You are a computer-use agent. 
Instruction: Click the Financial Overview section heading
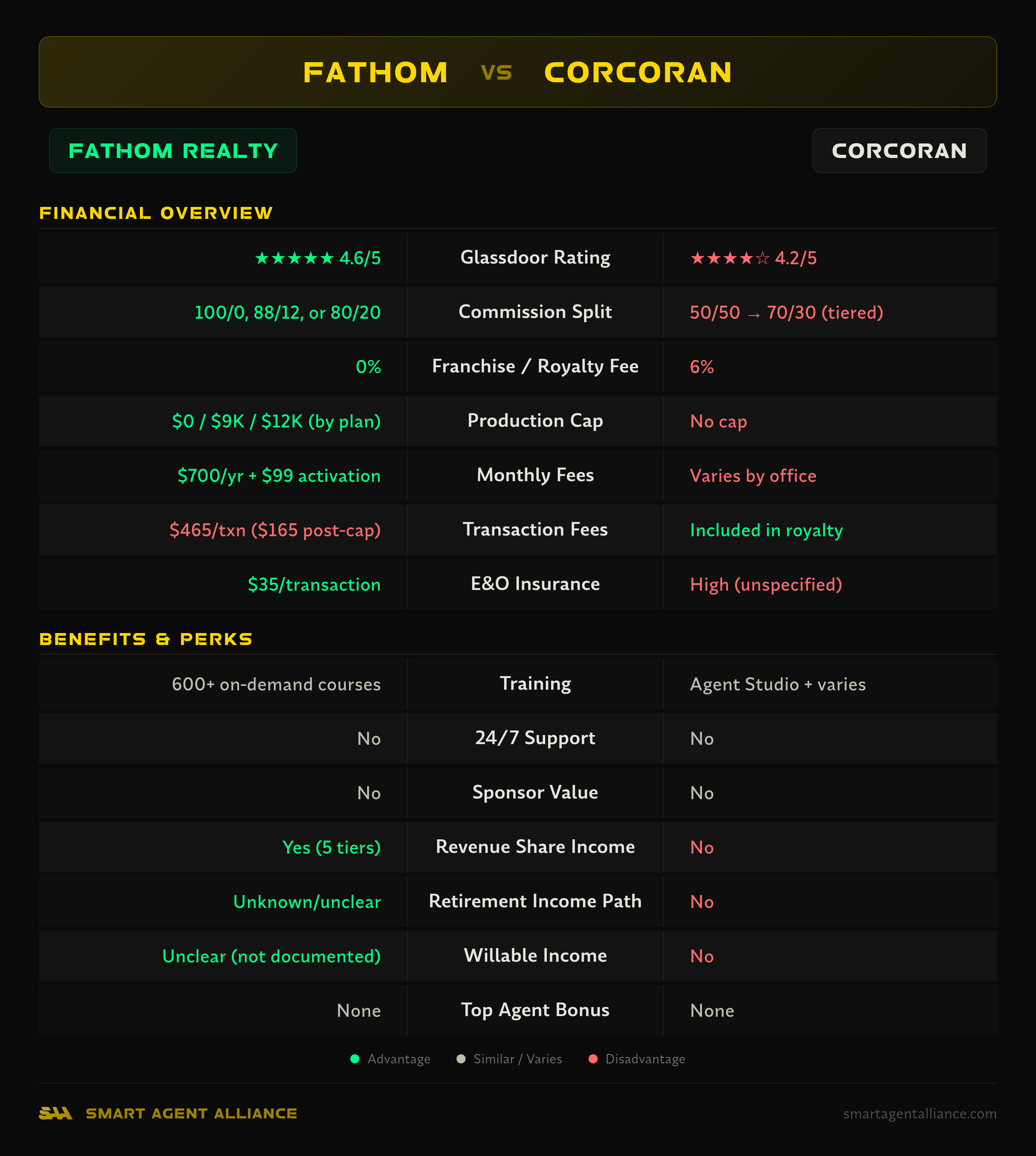click(x=156, y=213)
